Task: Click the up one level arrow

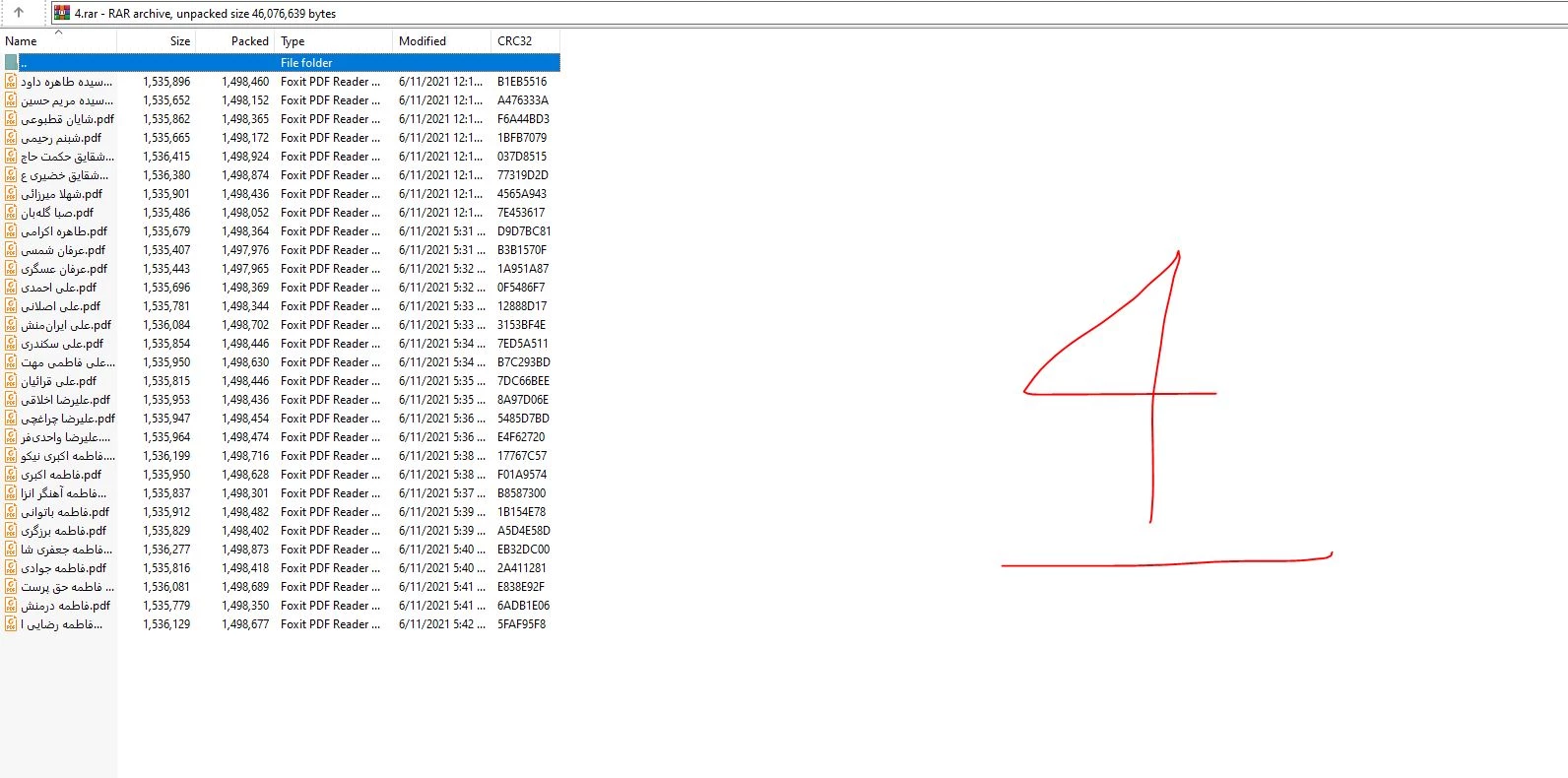Action: 19,13
